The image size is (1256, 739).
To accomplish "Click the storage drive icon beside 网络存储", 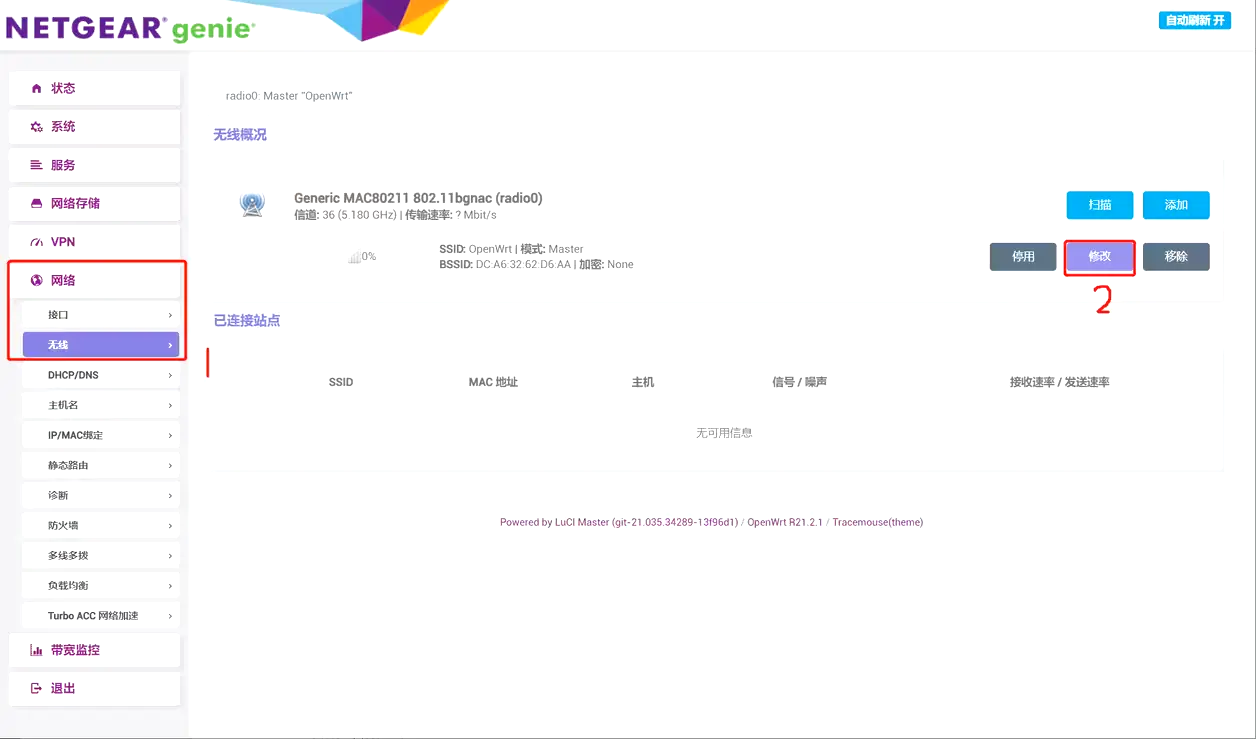I will [37, 204].
